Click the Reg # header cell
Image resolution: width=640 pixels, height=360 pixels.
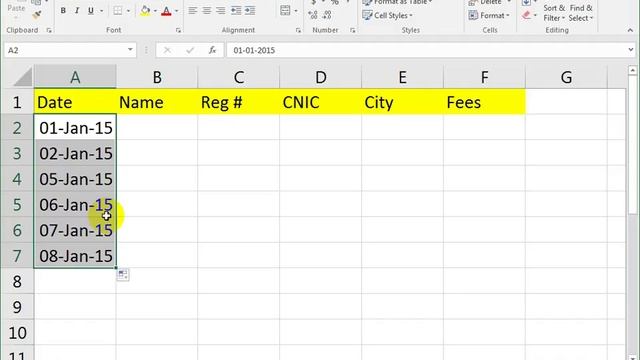(x=238, y=102)
